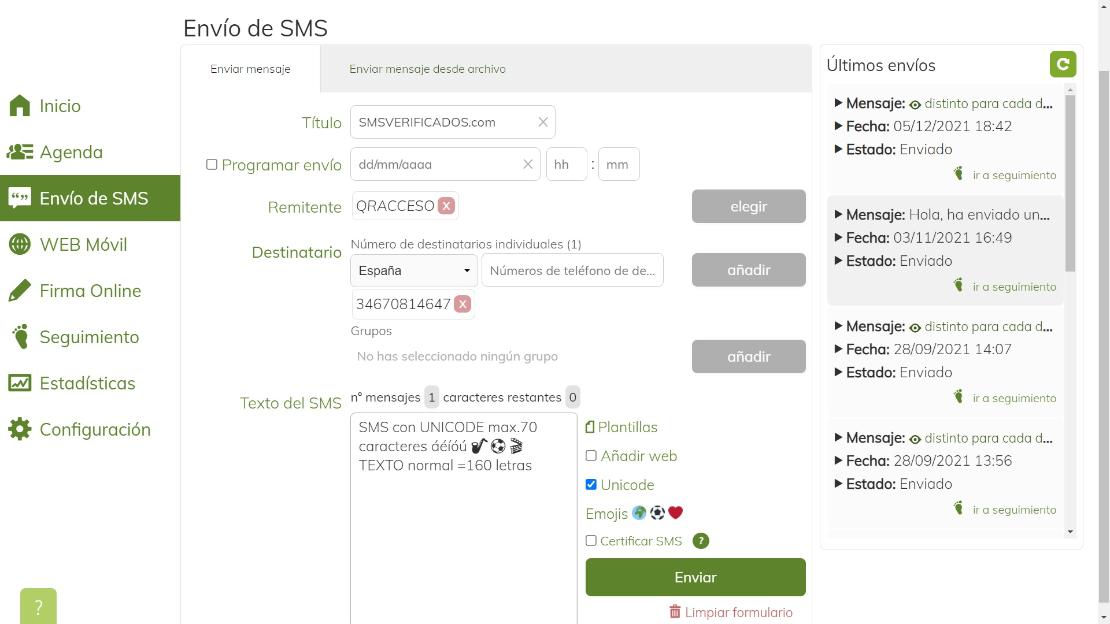
Task: Switch to Enviar mensaje desde archivo tab
Action: click(x=428, y=69)
